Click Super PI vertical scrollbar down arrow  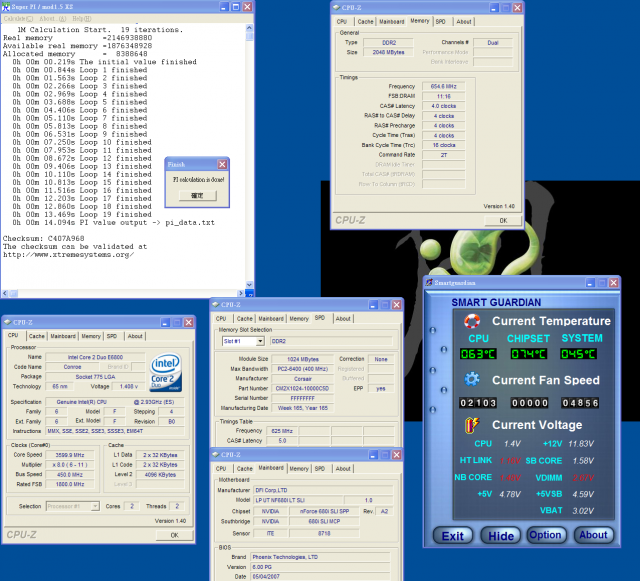tap(249, 285)
